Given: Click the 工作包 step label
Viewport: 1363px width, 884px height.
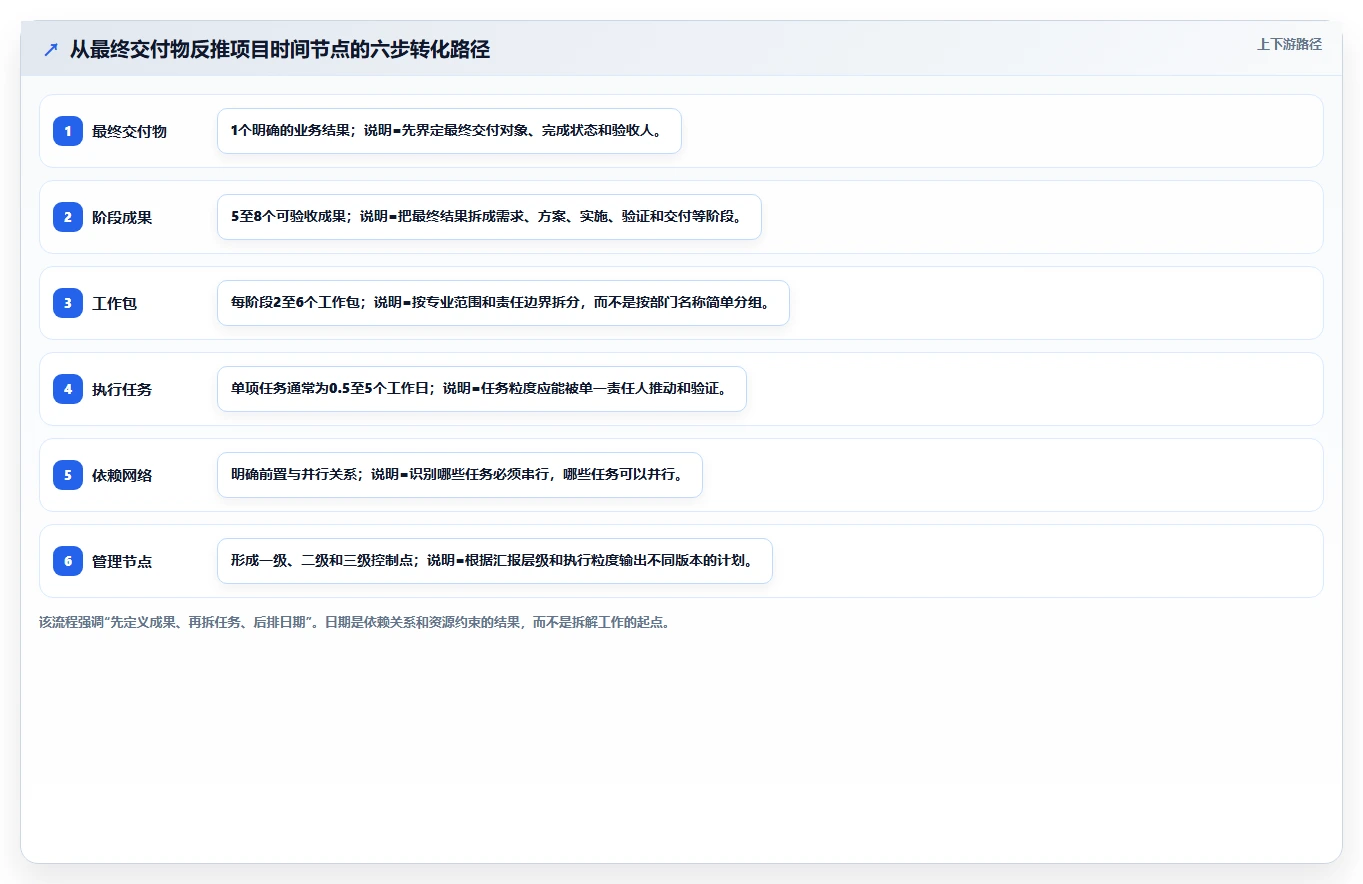Looking at the screenshot, I should 114,303.
